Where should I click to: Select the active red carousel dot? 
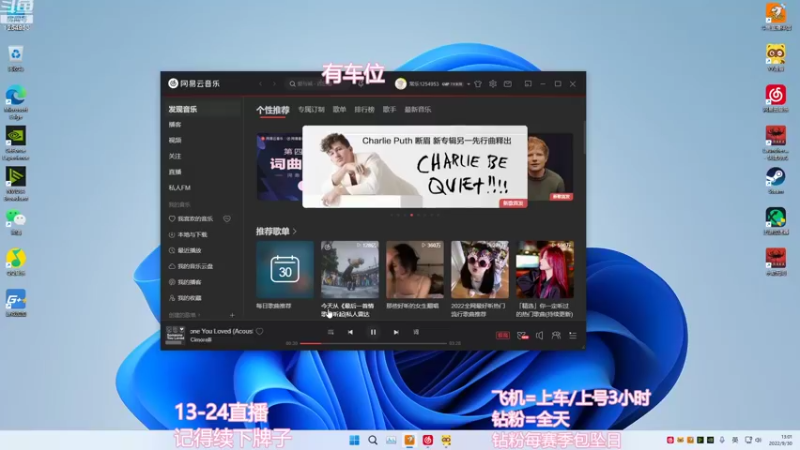click(x=412, y=215)
